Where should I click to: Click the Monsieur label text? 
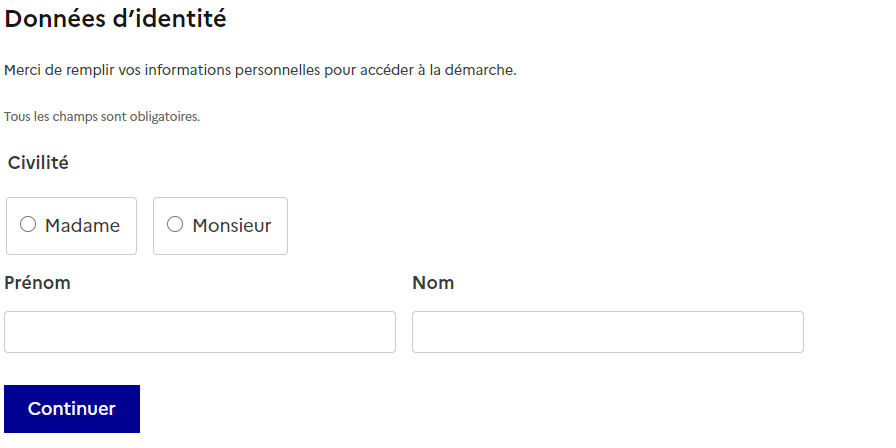click(231, 226)
